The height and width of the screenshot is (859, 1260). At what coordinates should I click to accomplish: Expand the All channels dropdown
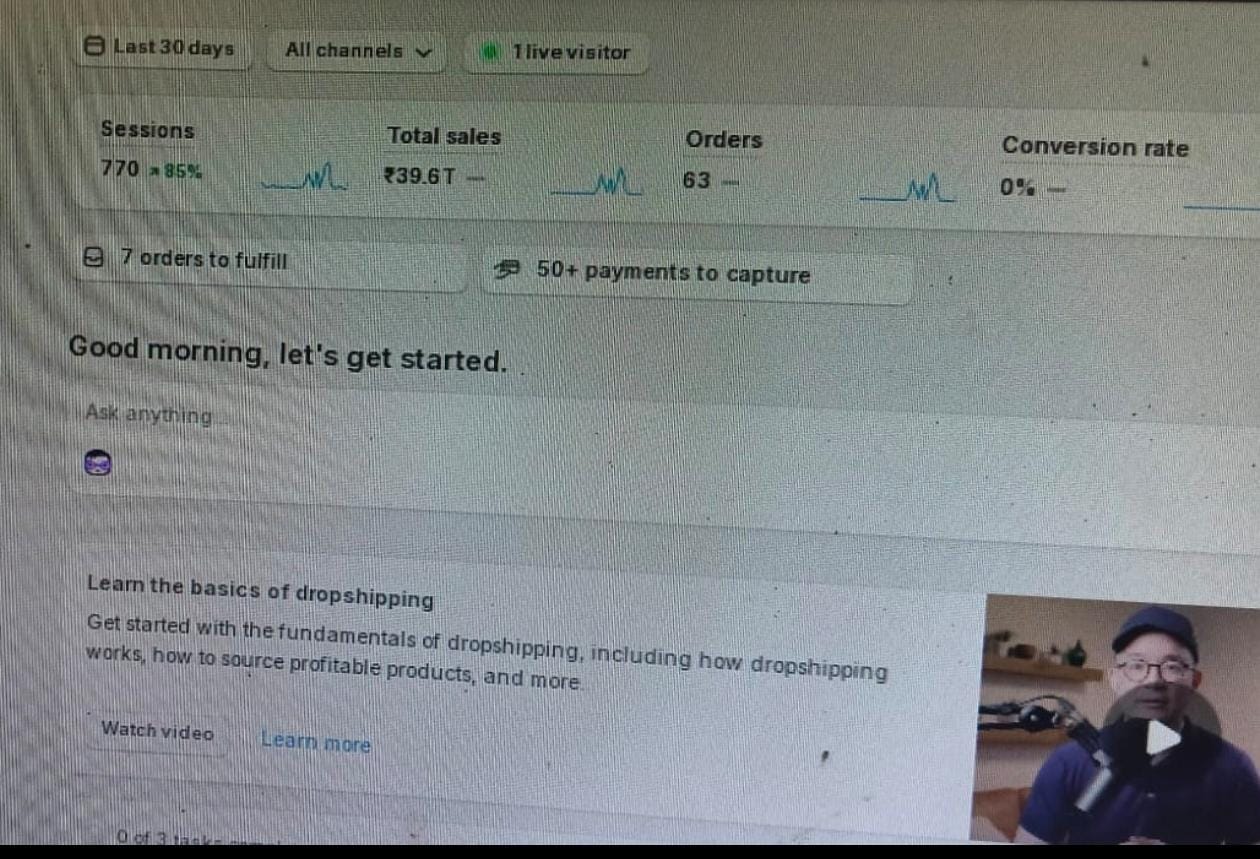pos(356,50)
